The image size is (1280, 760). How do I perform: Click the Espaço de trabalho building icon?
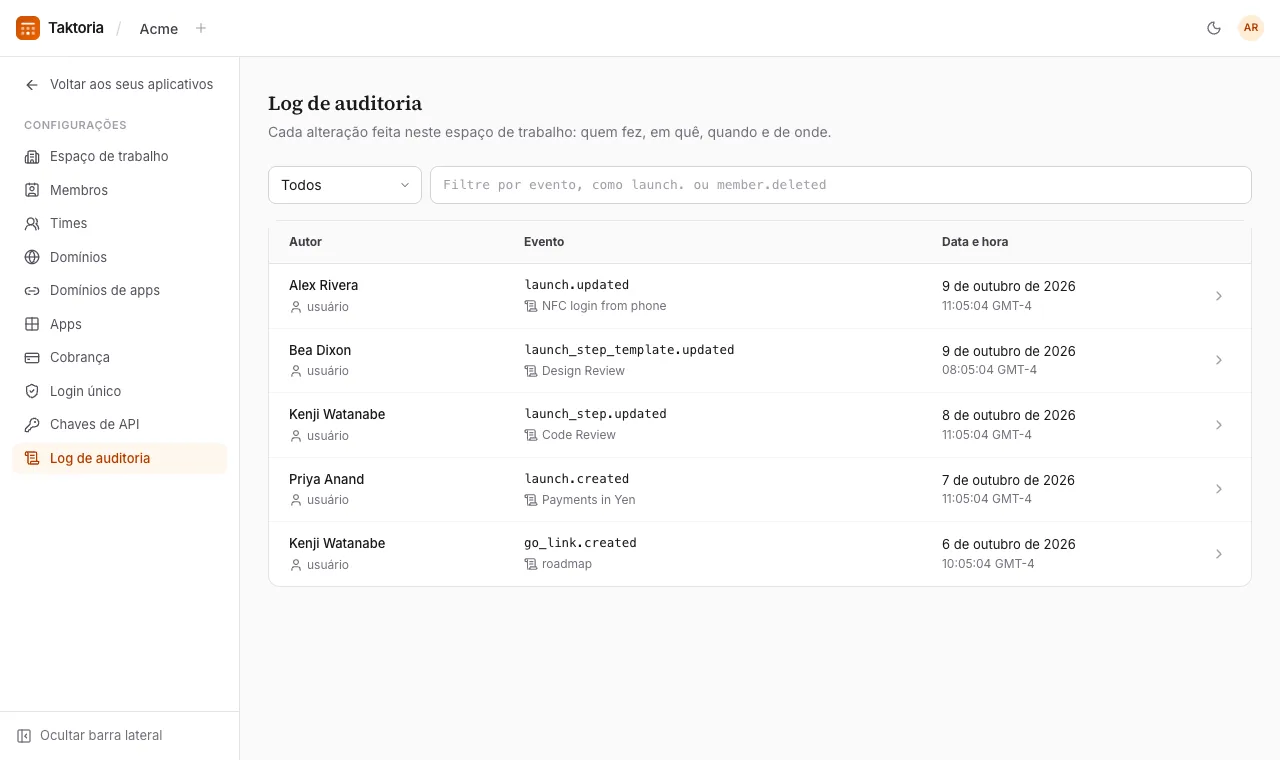tap(32, 157)
